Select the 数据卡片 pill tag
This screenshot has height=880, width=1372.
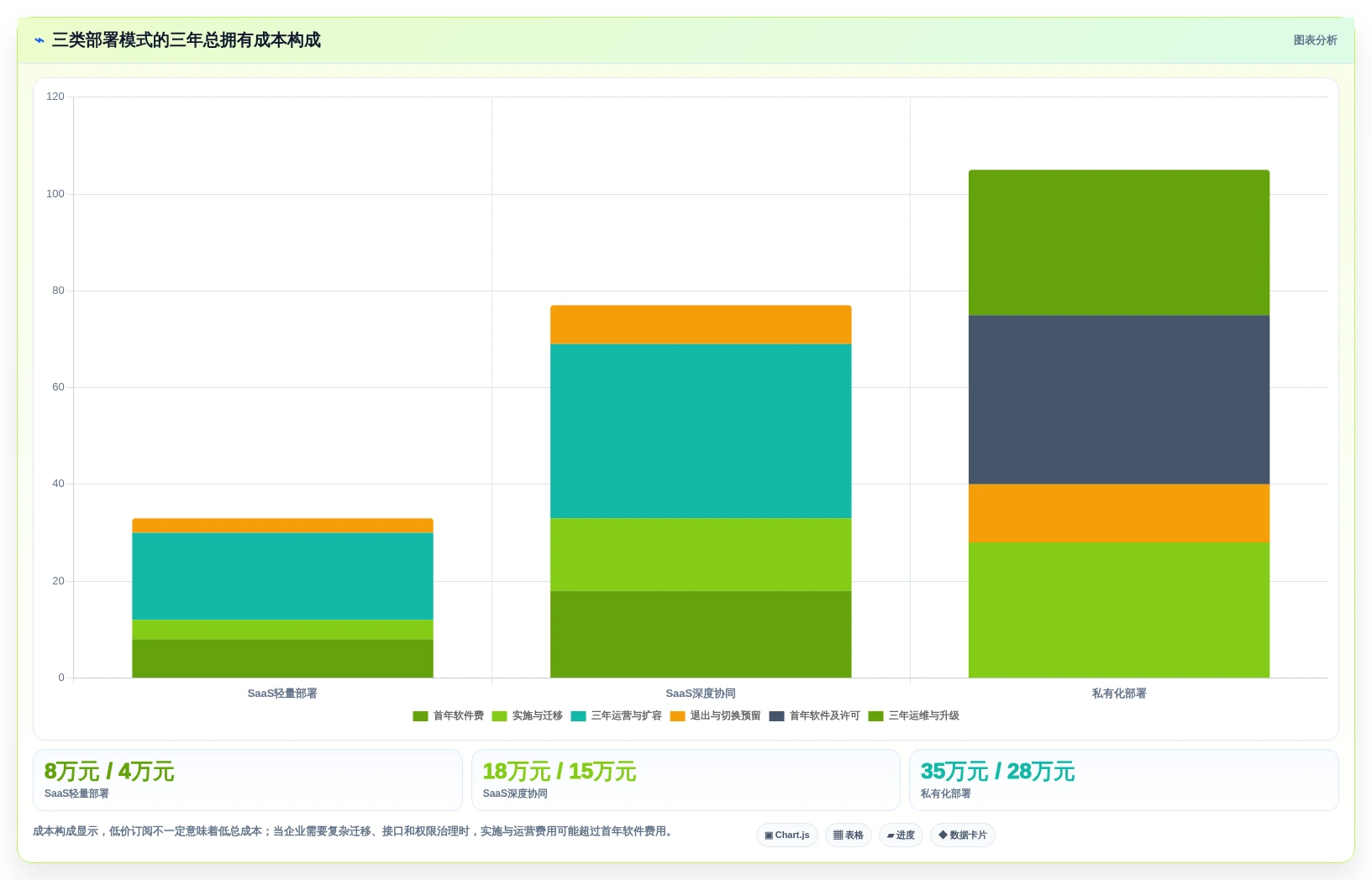(x=963, y=835)
